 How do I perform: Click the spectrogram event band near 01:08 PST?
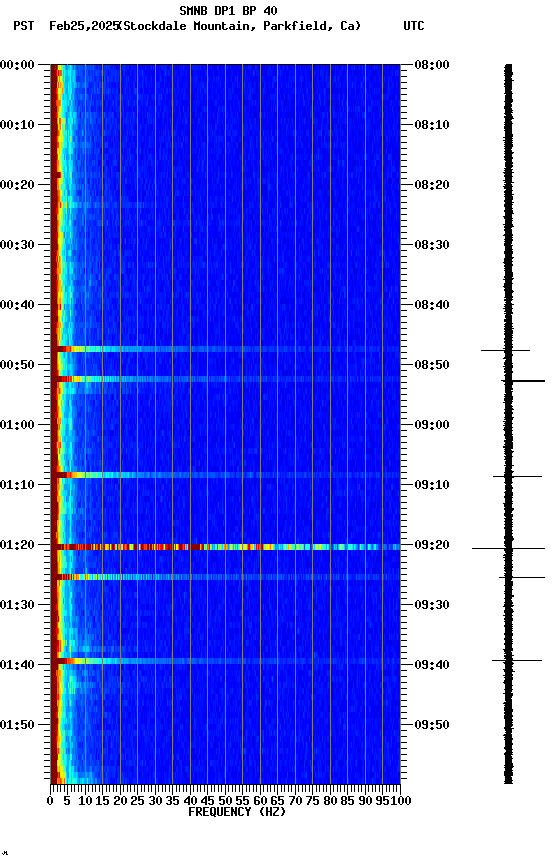pos(225,475)
